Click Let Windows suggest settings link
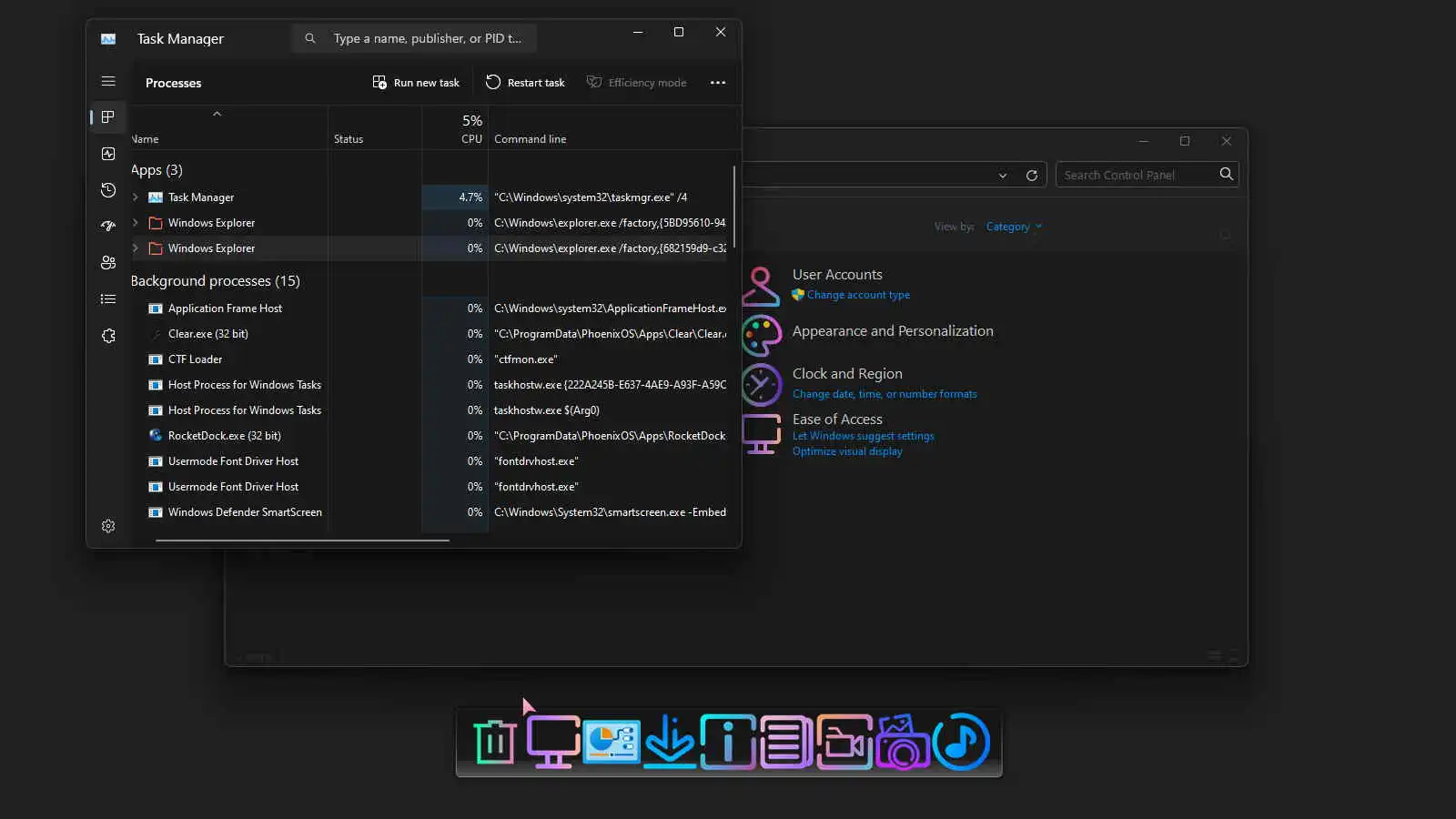This screenshot has width=1456, height=819. point(863,436)
